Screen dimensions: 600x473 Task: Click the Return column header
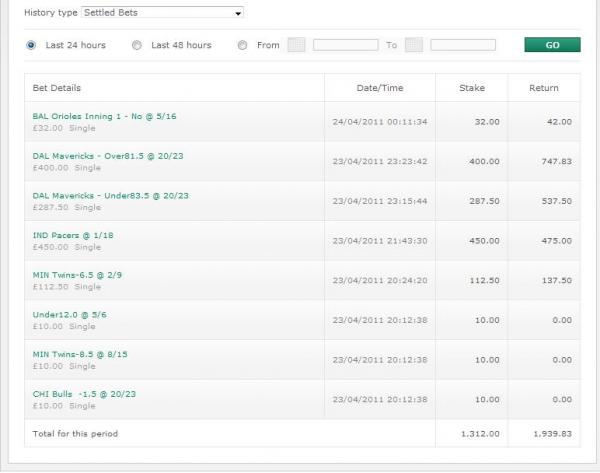(x=543, y=88)
